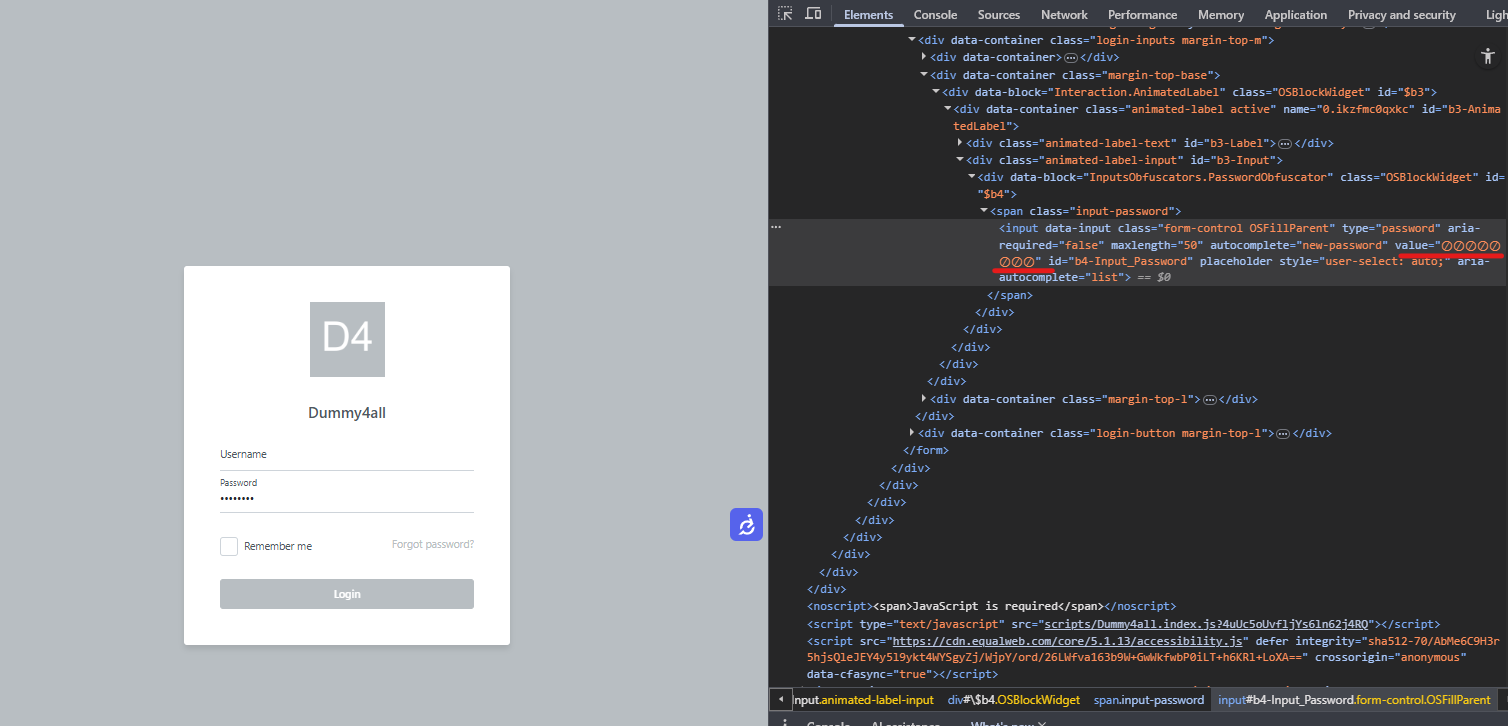Click the accessibility person icon in DevTools
1508x726 pixels.
click(x=1487, y=56)
